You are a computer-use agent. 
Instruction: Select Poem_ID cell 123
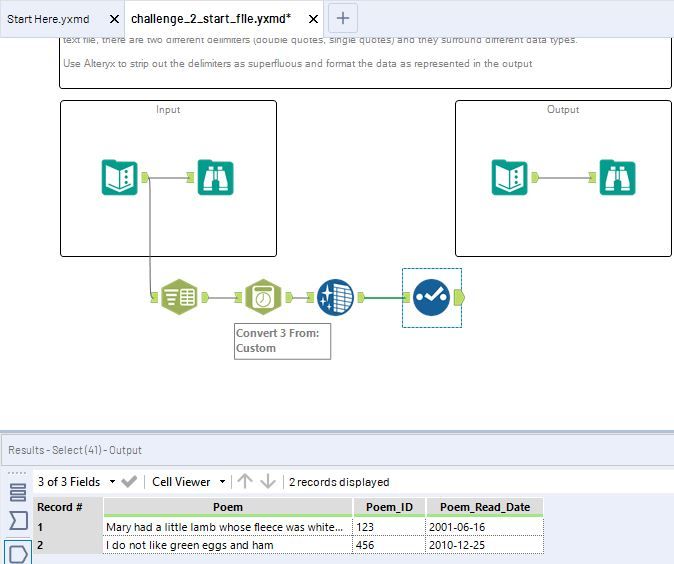(389, 527)
